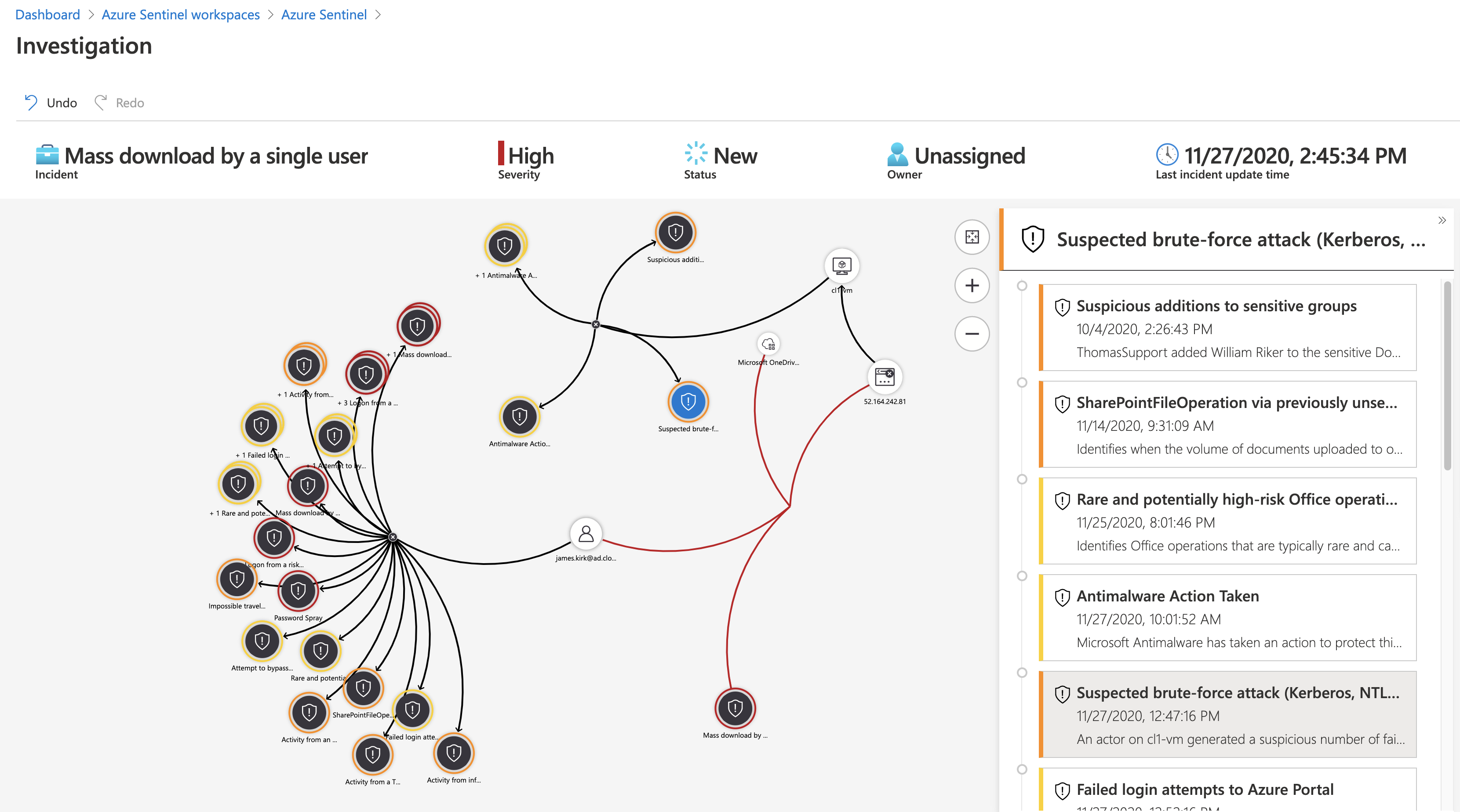
Task: Select the cl1-vm host node
Action: point(841,265)
